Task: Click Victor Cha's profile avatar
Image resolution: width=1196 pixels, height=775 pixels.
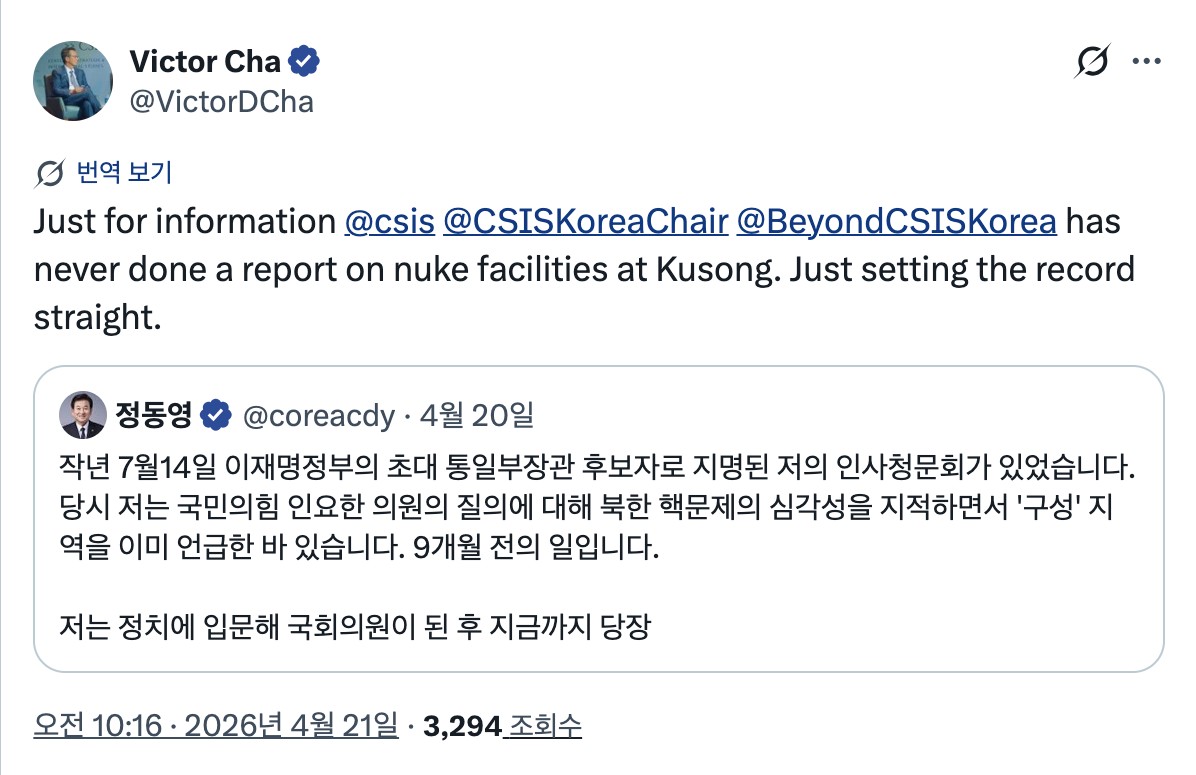Action: click(73, 80)
